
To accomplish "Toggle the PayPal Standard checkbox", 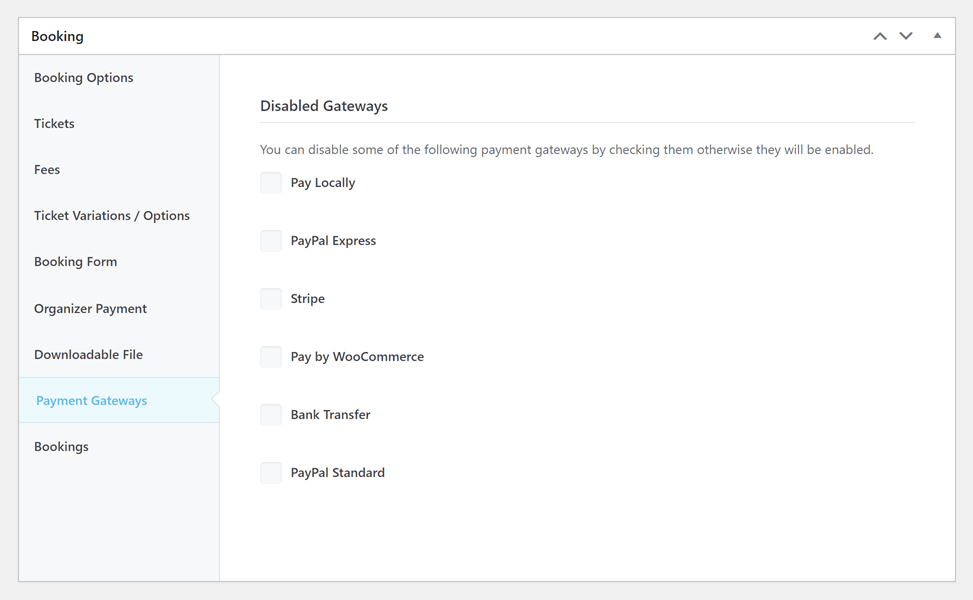I will (271, 473).
